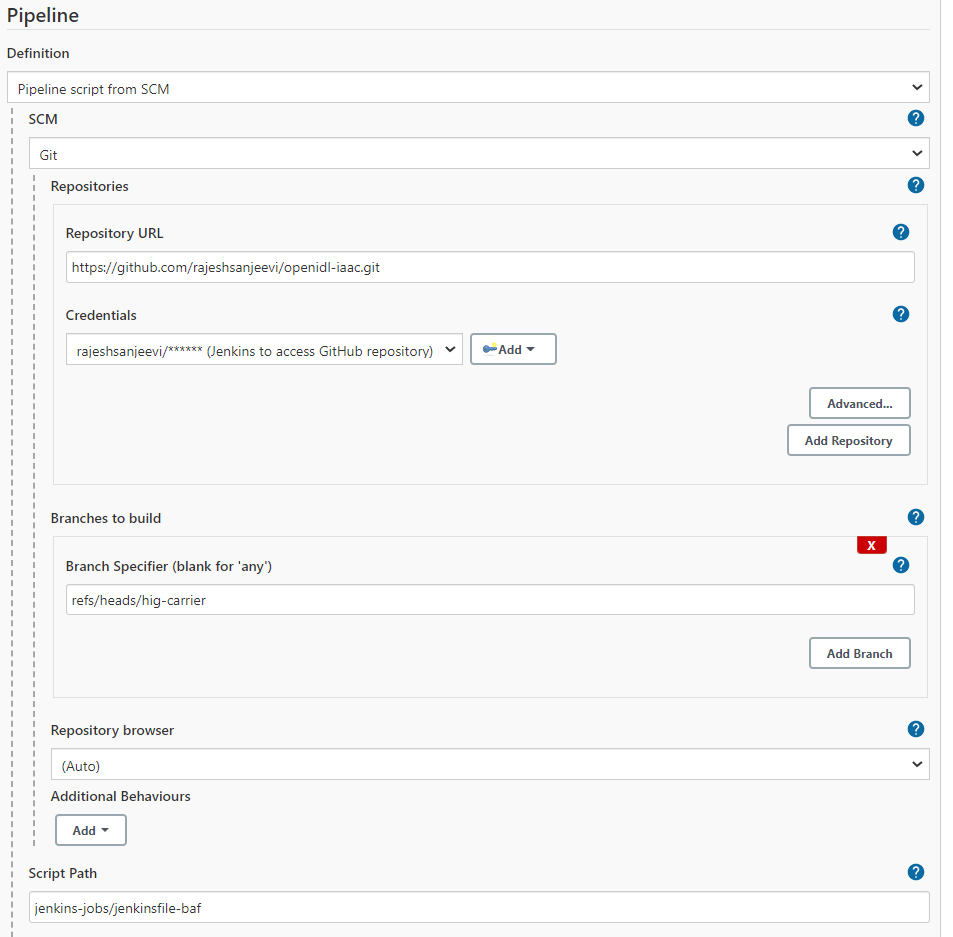The width and height of the screenshot is (953, 937).
Task: Select the Script Path label
Action: coord(63,873)
